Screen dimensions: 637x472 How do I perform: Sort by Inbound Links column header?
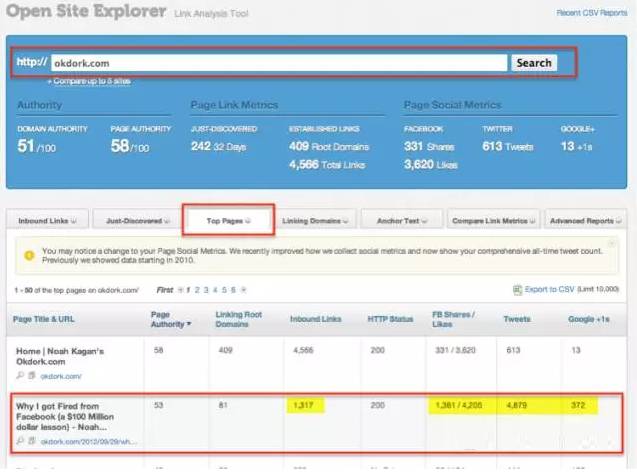pos(316,319)
